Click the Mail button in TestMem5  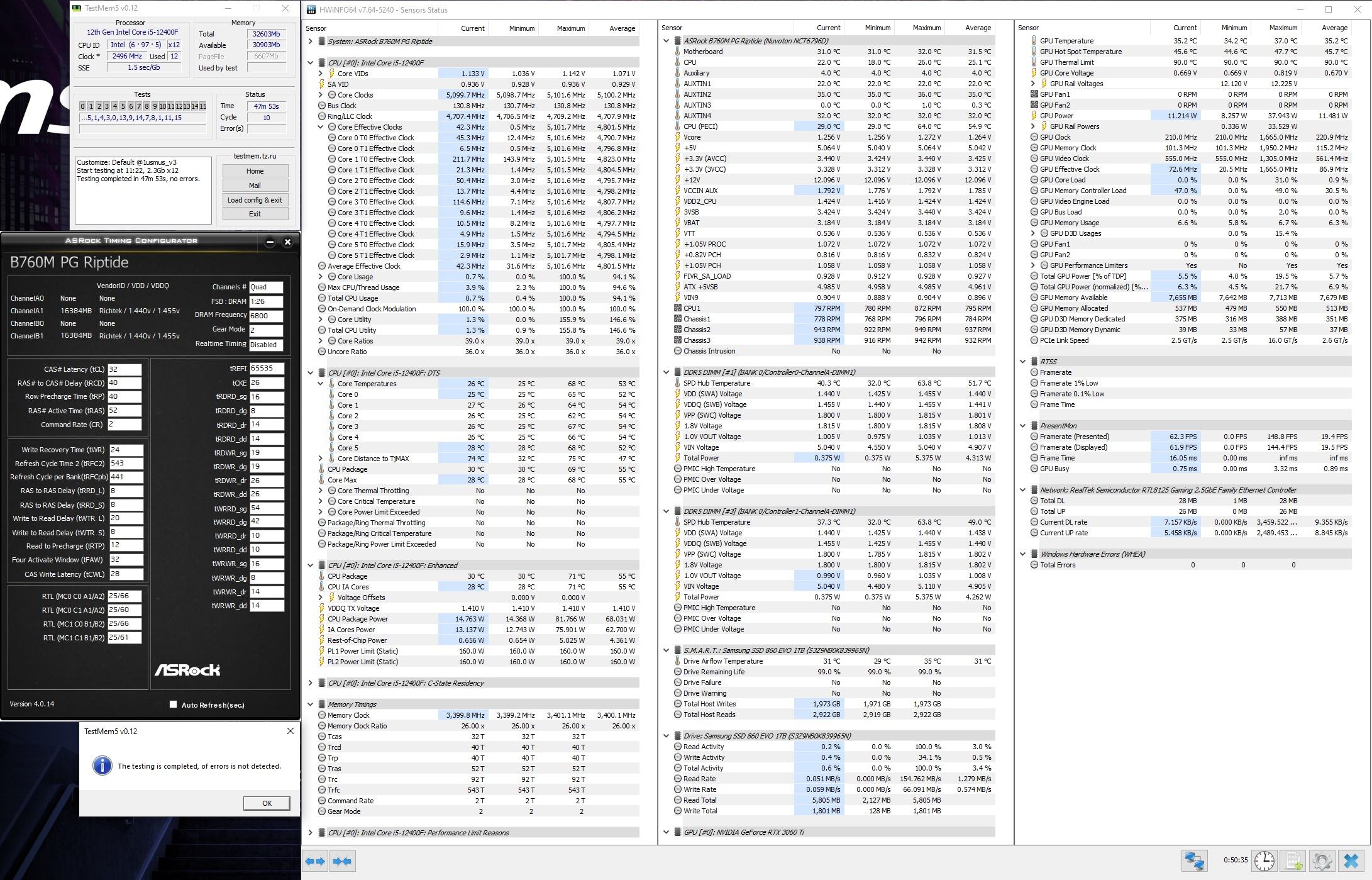(255, 186)
